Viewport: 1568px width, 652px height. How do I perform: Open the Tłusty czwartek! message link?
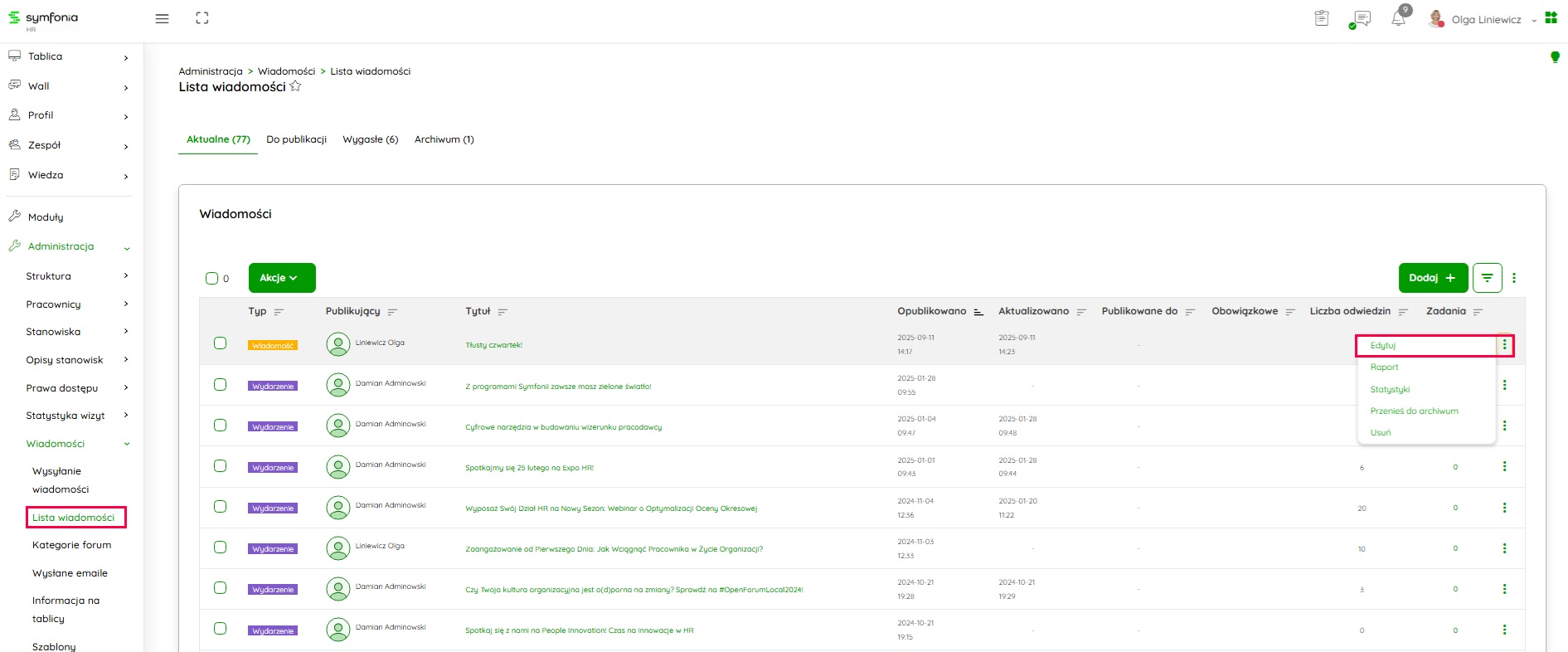pyautogui.click(x=493, y=345)
